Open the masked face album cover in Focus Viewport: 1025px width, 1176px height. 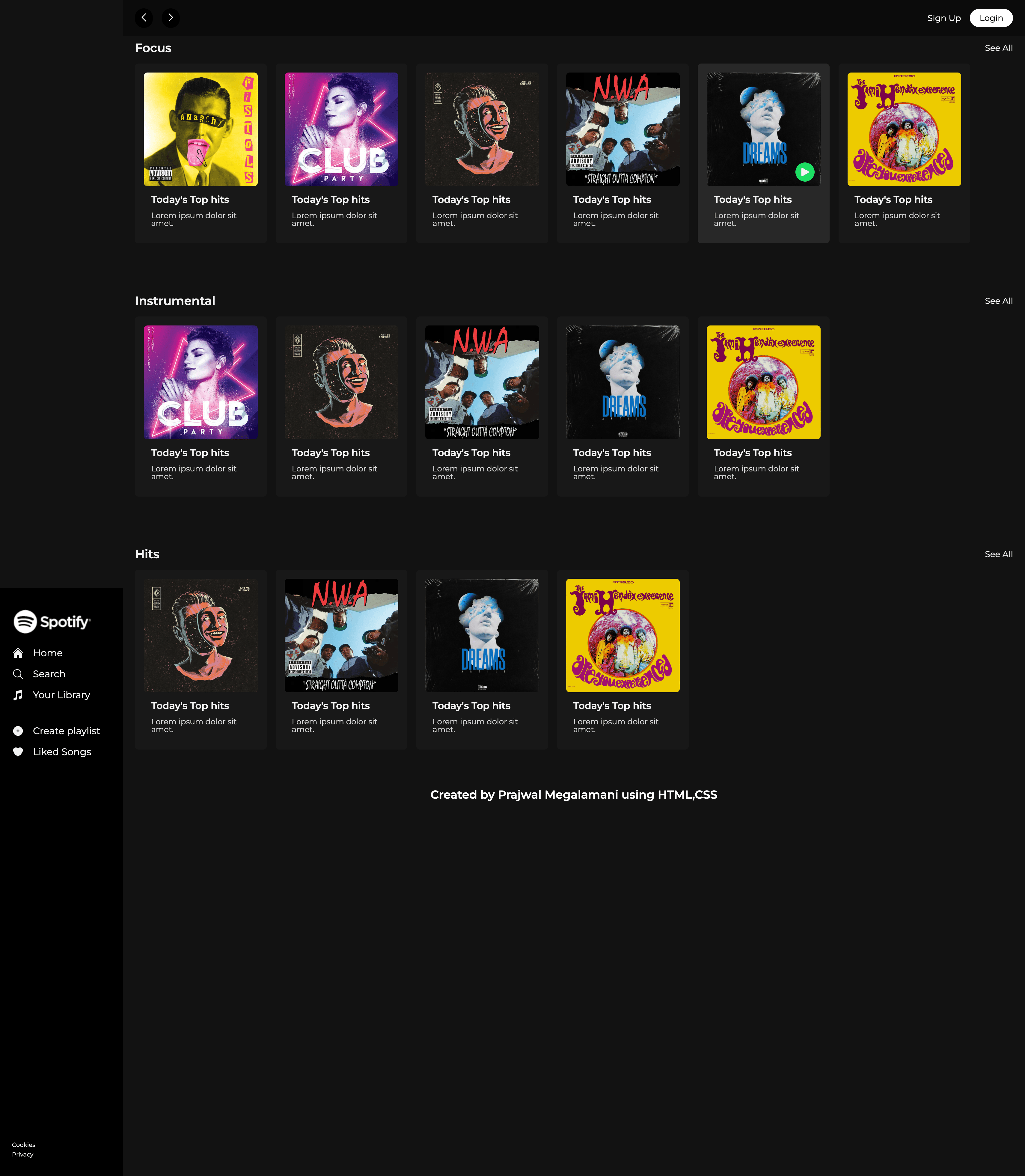click(482, 129)
